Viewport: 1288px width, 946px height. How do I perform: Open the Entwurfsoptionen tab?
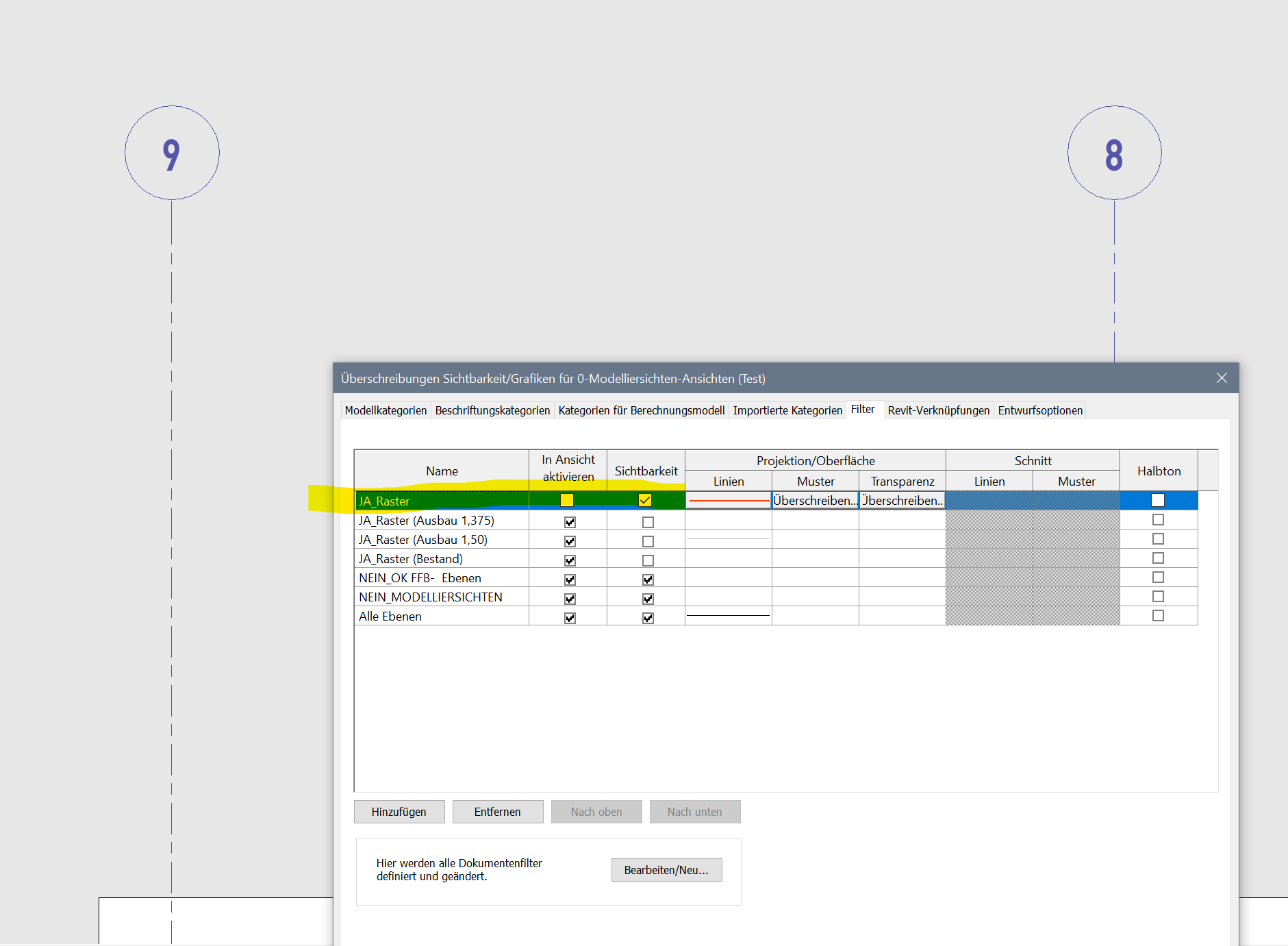click(x=1040, y=410)
